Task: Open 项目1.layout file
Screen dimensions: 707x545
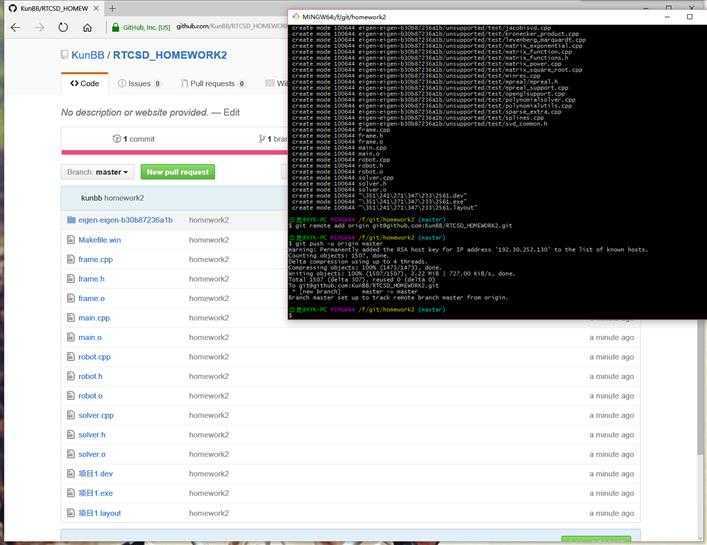Action: 100,513
